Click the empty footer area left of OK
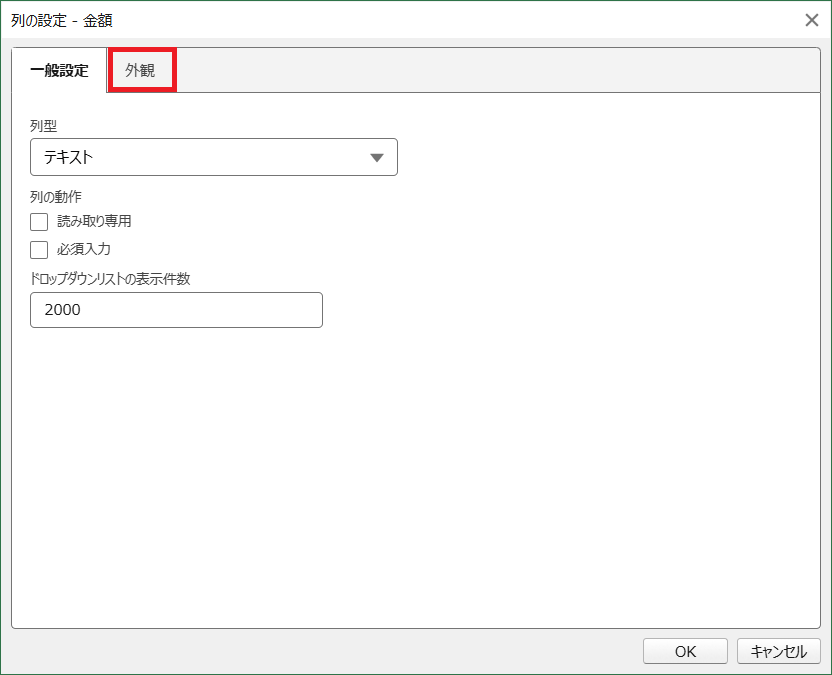 [324, 651]
